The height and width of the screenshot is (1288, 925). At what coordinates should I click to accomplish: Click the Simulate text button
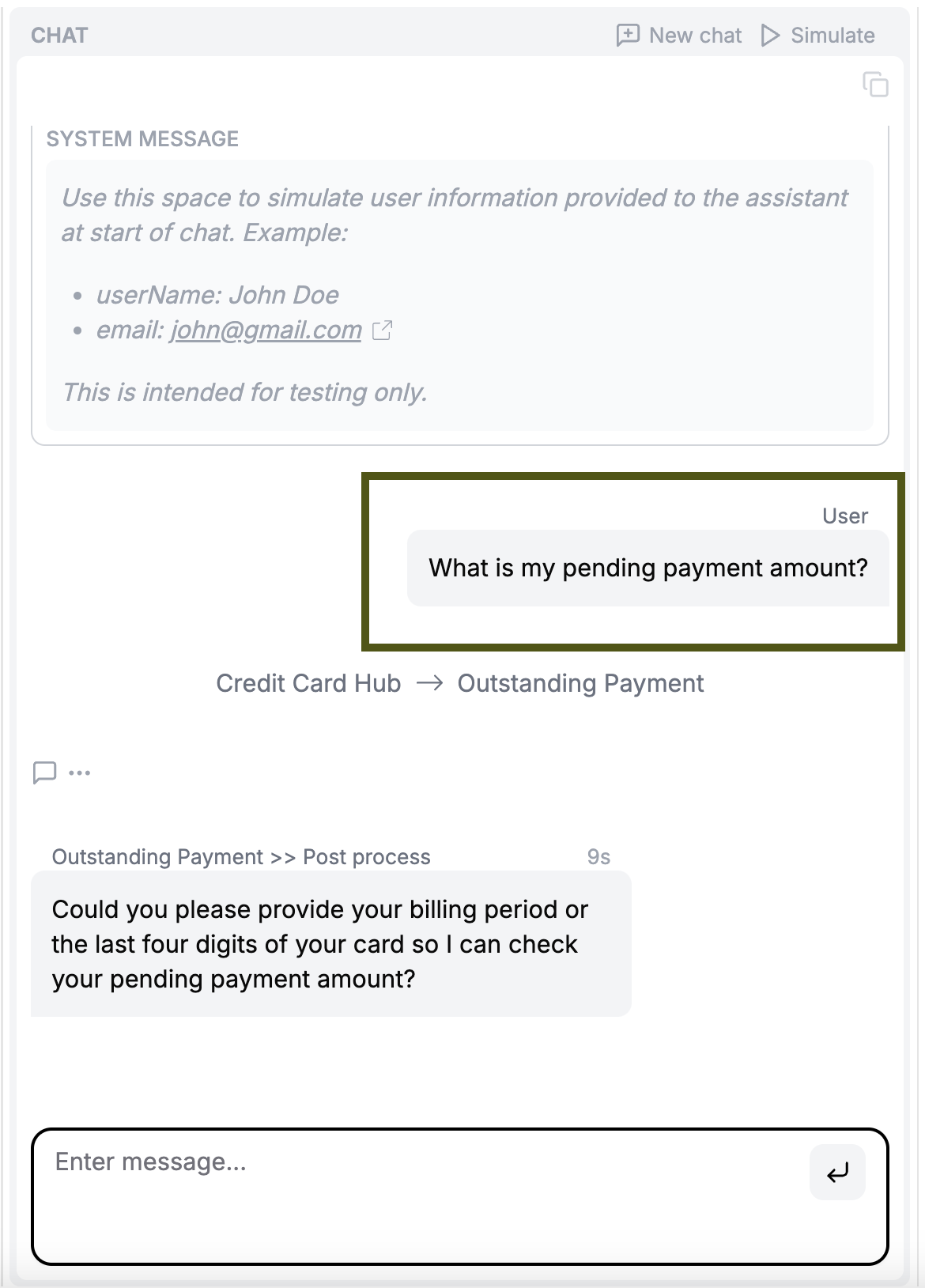tap(832, 36)
